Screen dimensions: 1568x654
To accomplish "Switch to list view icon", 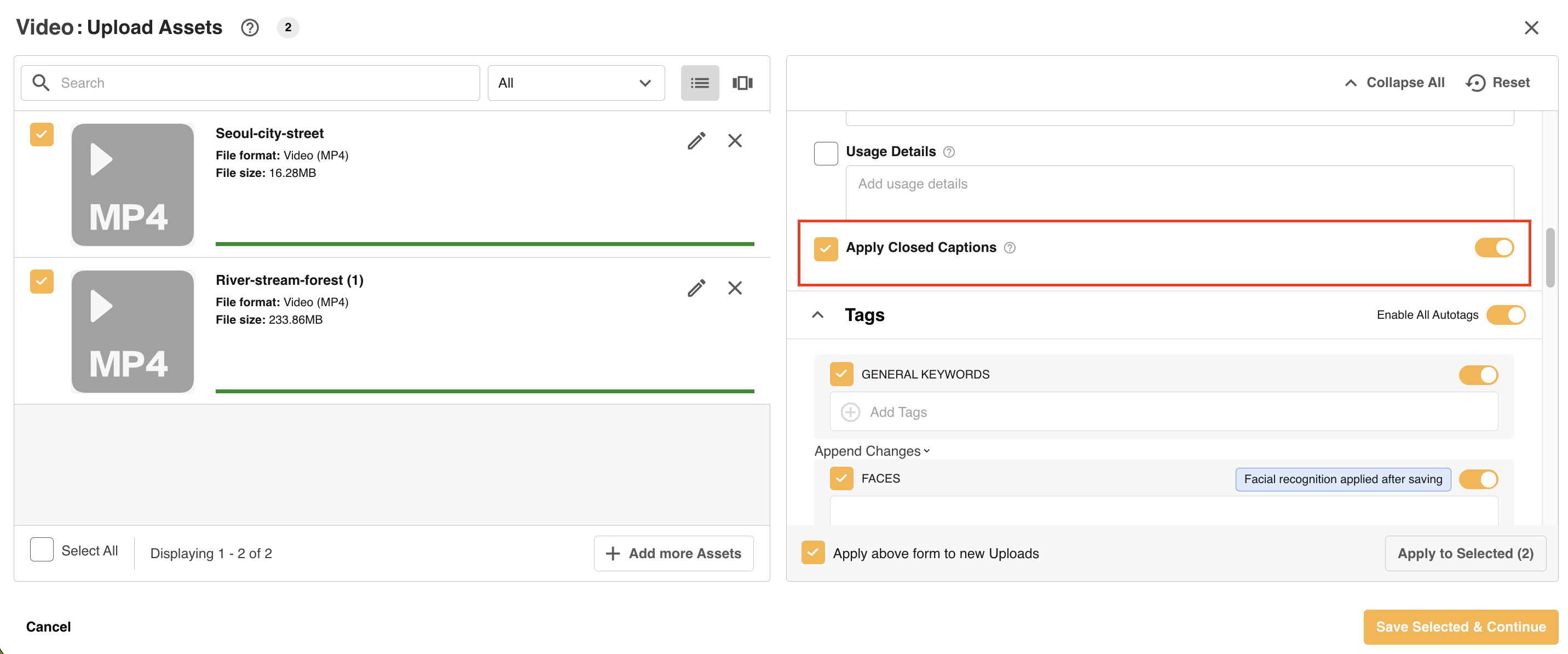I will [x=699, y=83].
